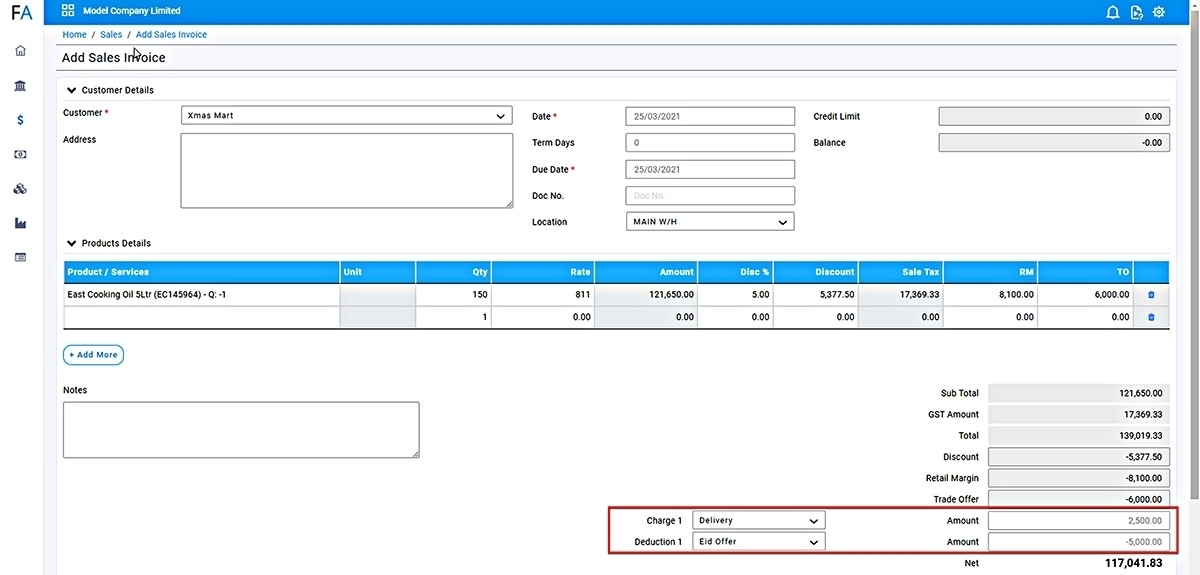Click the Doc No. input field
This screenshot has height=575, width=1200.
tap(710, 196)
